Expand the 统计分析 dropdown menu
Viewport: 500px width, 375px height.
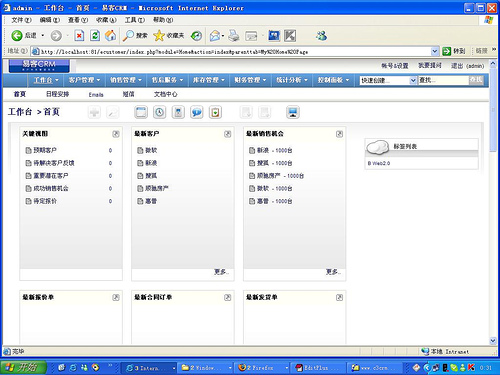(x=292, y=80)
